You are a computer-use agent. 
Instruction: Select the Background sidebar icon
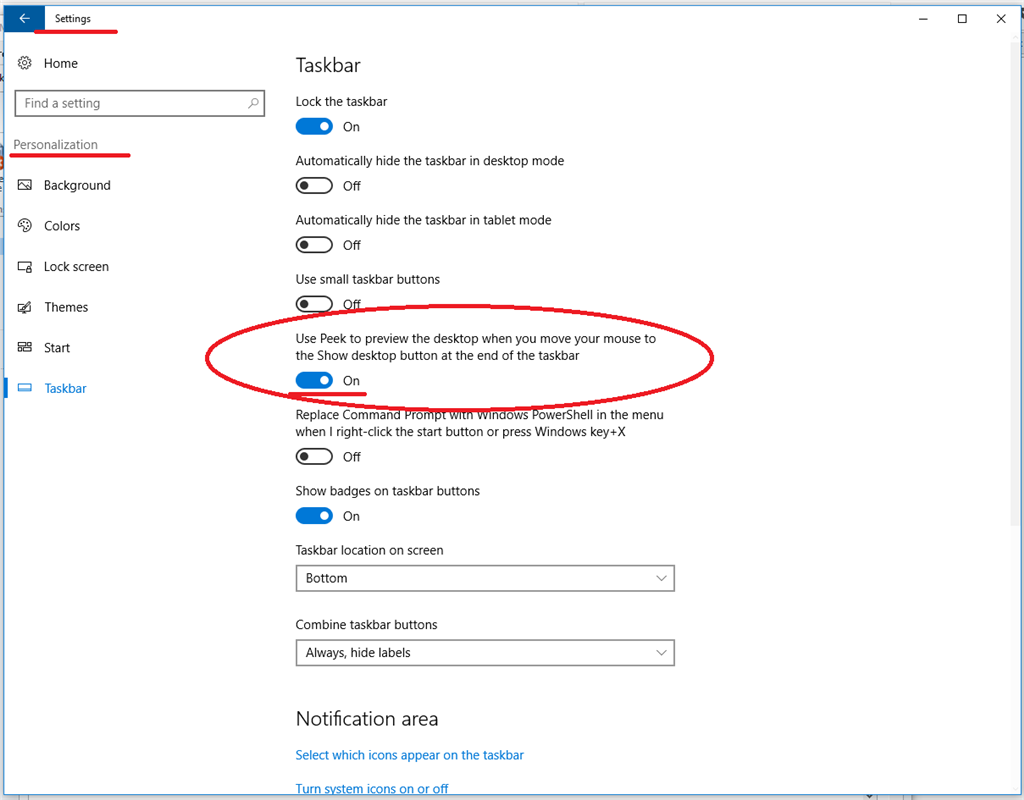click(x=25, y=185)
